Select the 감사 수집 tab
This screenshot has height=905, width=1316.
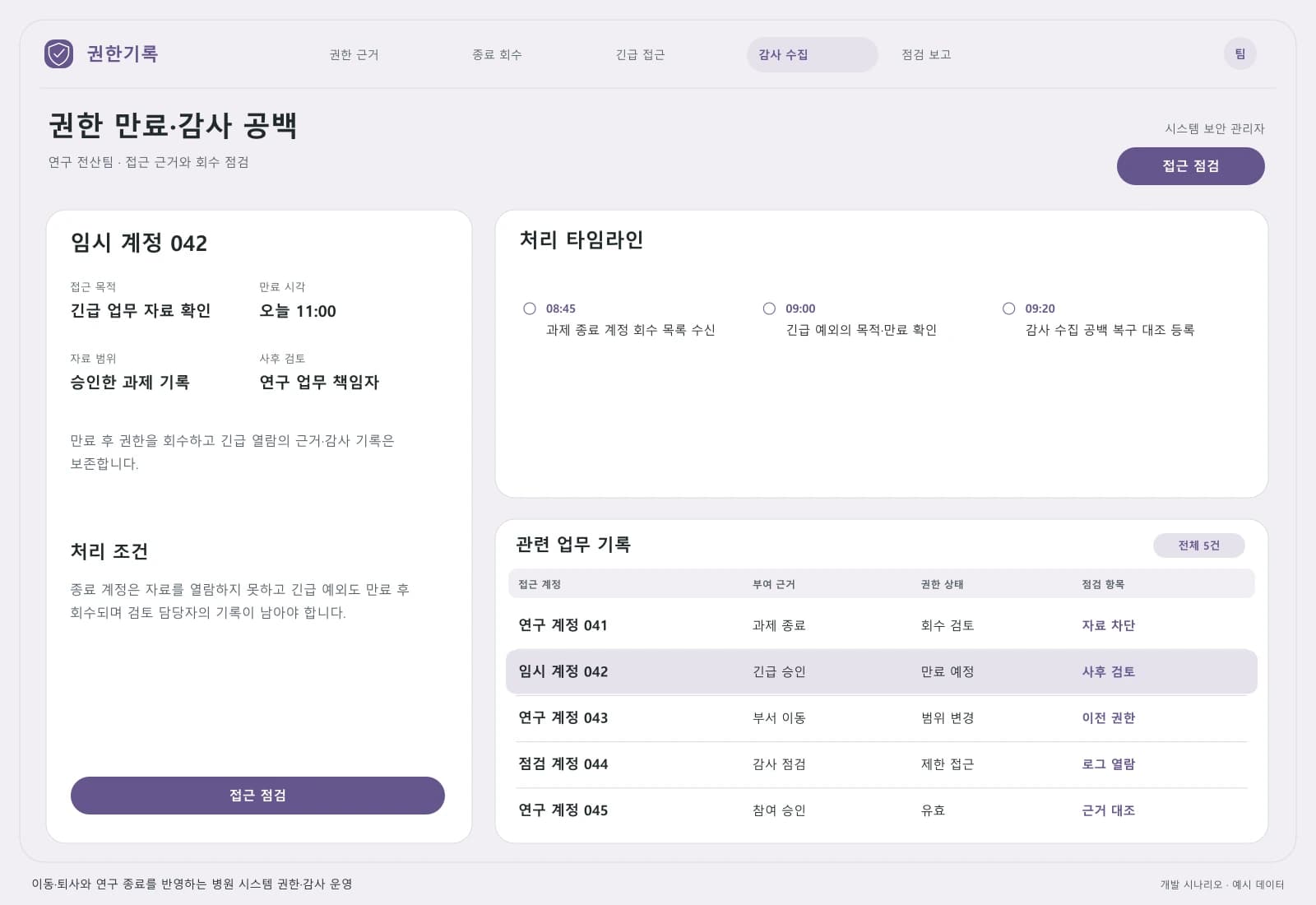(812, 54)
